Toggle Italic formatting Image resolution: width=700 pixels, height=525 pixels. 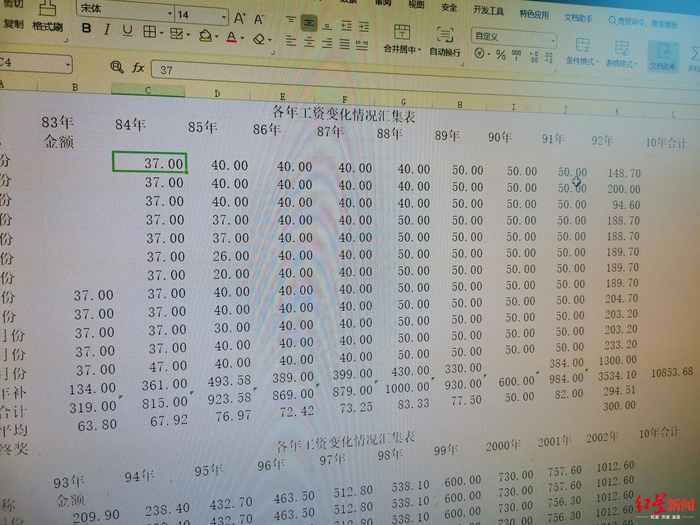107,29
